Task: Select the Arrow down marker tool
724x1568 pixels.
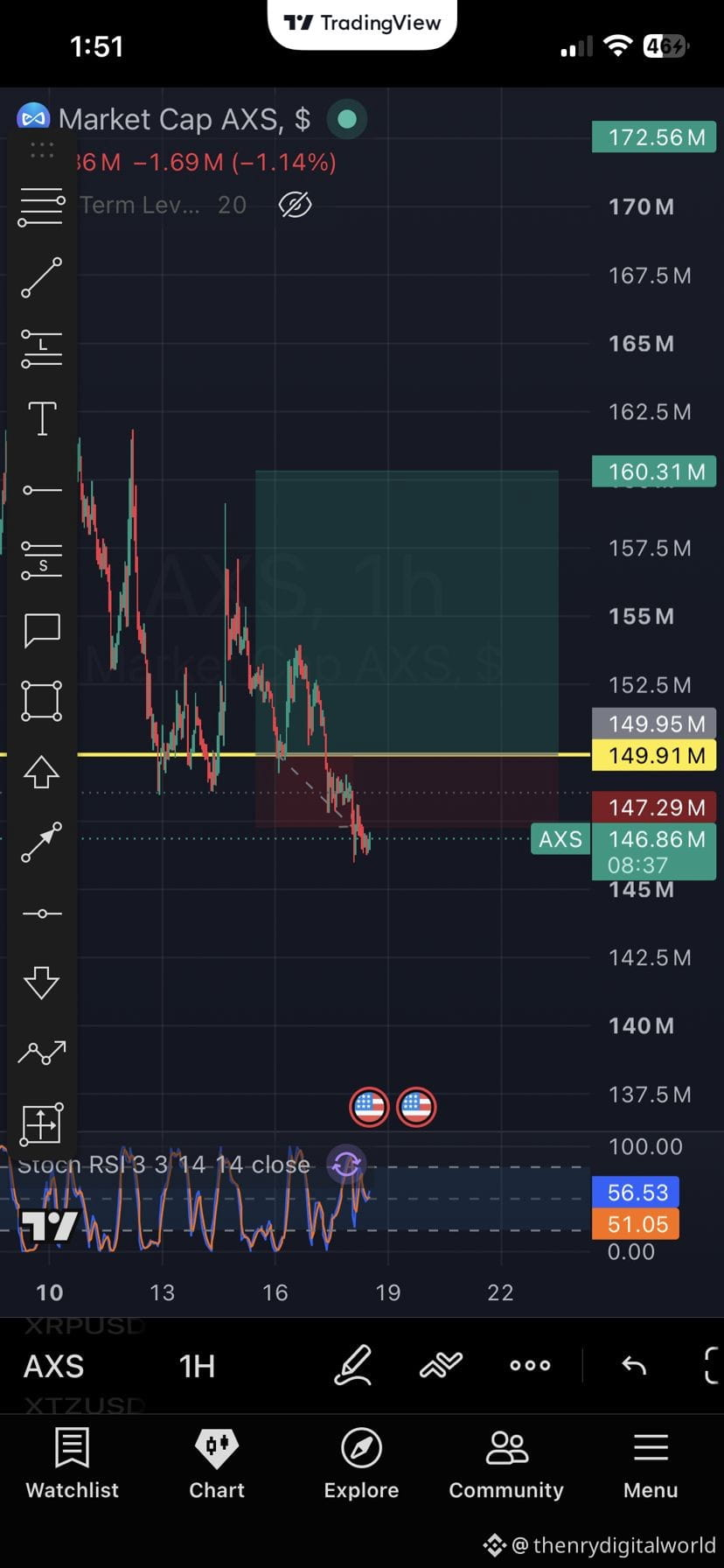Action: point(41,983)
